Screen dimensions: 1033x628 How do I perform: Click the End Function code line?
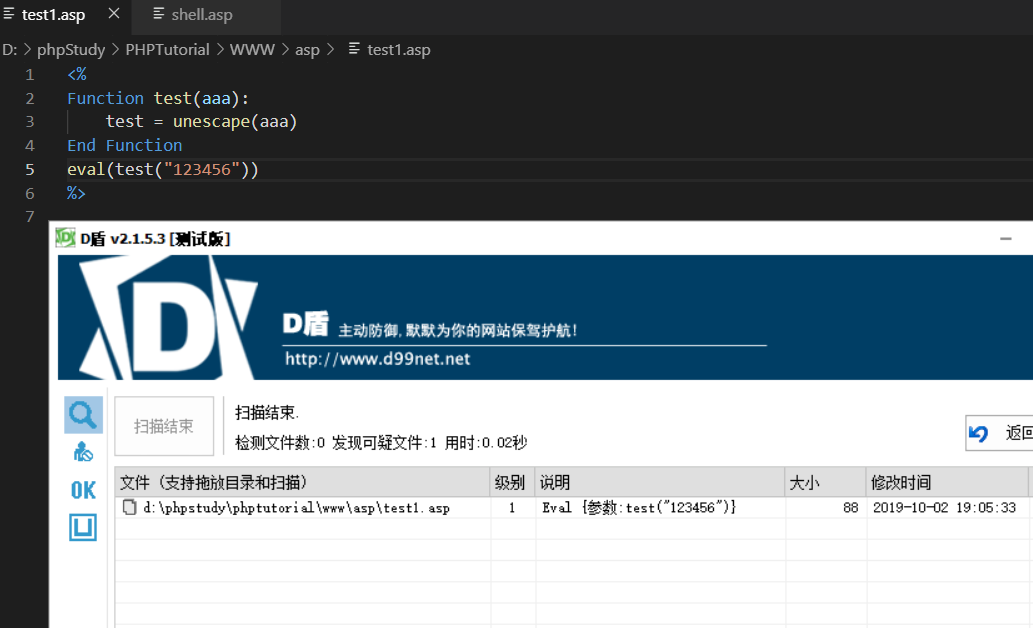(125, 146)
